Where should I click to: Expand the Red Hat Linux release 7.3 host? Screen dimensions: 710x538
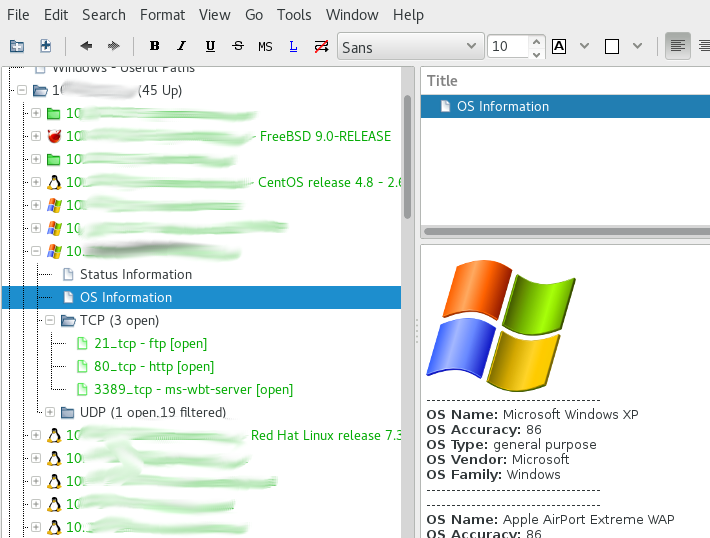coord(36,435)
